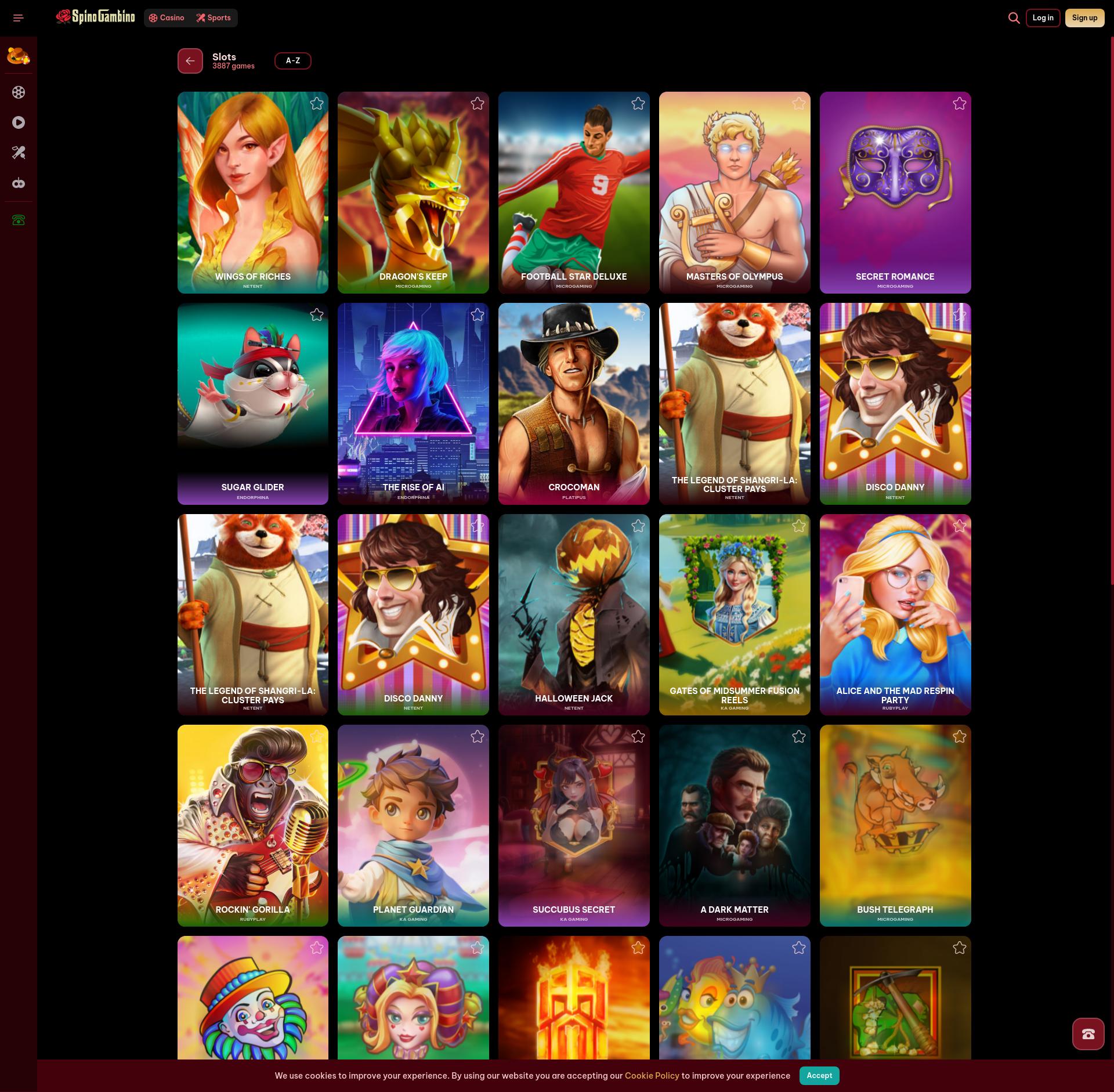Image resolution: width=1114 pixels, height=1092 pixels.
Task: Open the hamburger menu icon
Action: 18,18
